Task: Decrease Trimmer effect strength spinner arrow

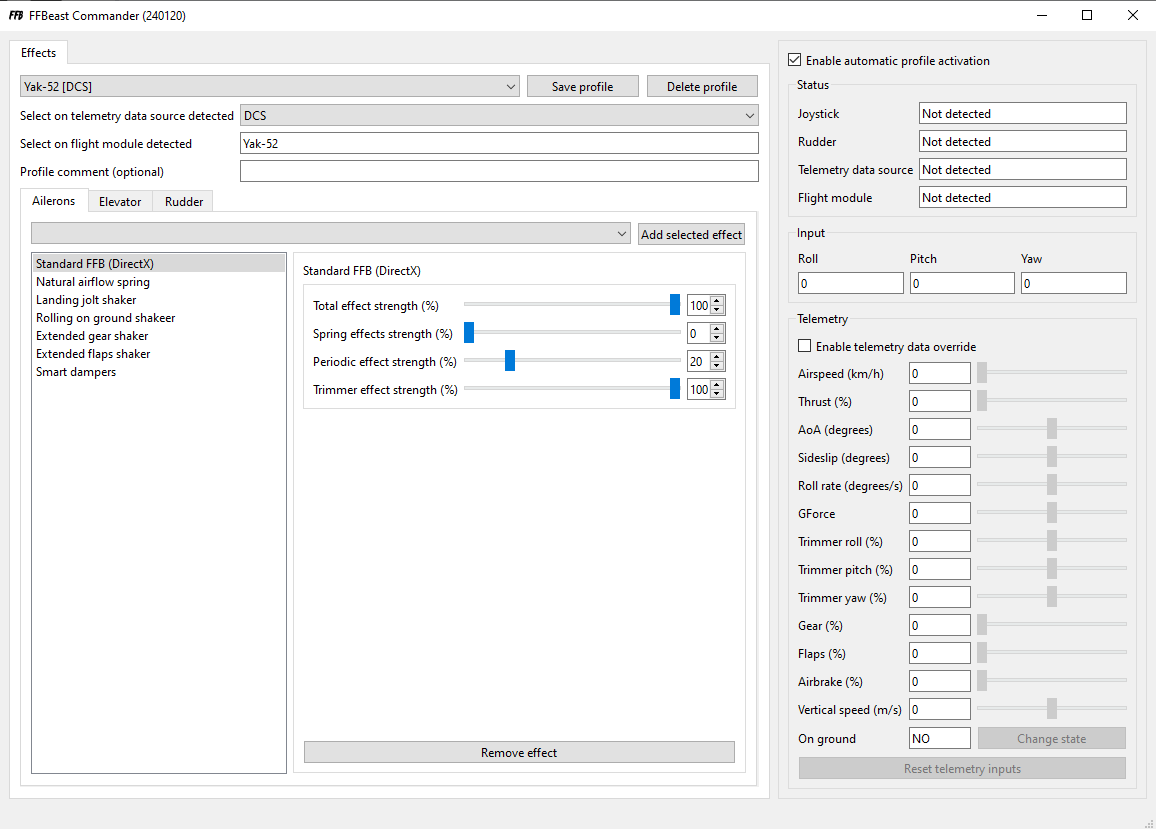Action: tap(717, 394)
